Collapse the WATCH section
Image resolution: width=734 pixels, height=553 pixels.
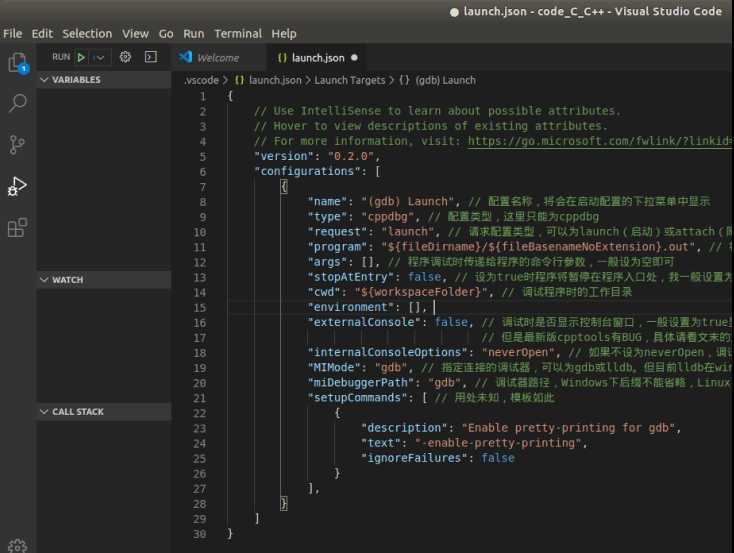(104, 280)
